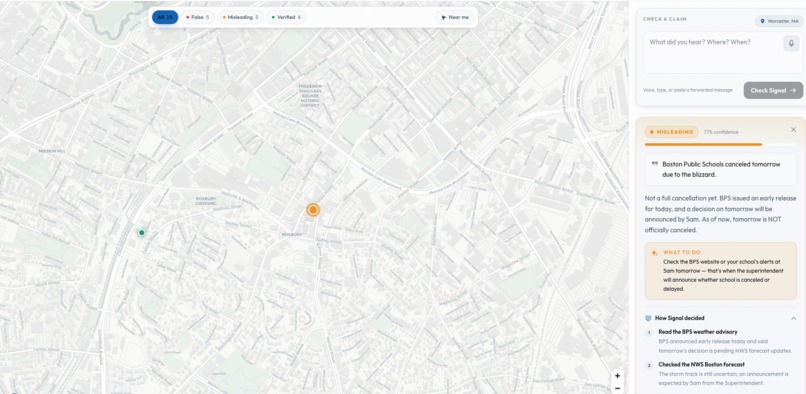The image size is (806, 394).
Task: Click the location pin icon beside Worcester
Action: tap(763, 21)
